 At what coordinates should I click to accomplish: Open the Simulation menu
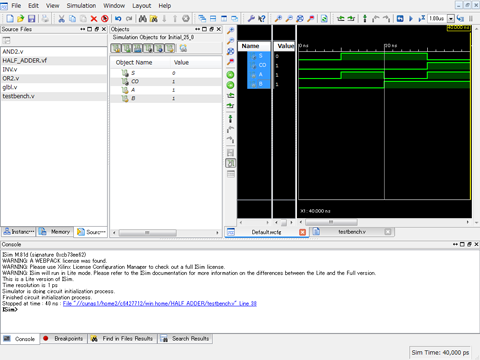click(81, 6)
